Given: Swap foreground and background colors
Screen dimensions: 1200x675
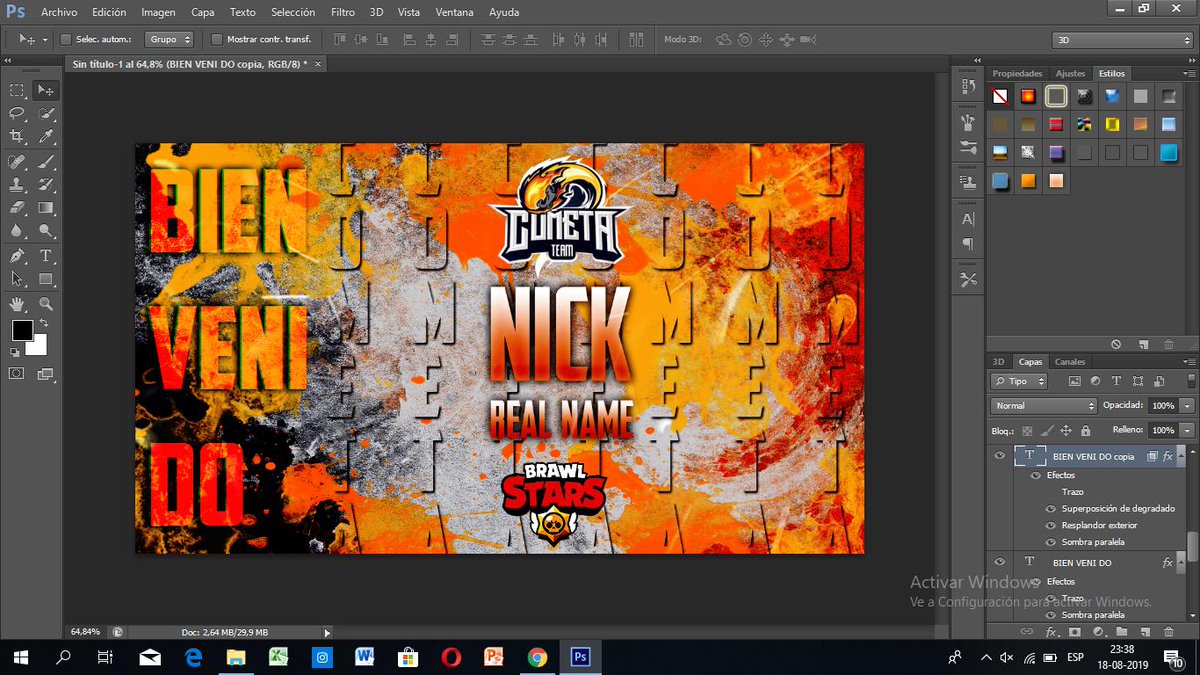Looking at the screenshot, I should tap(42, 325).
